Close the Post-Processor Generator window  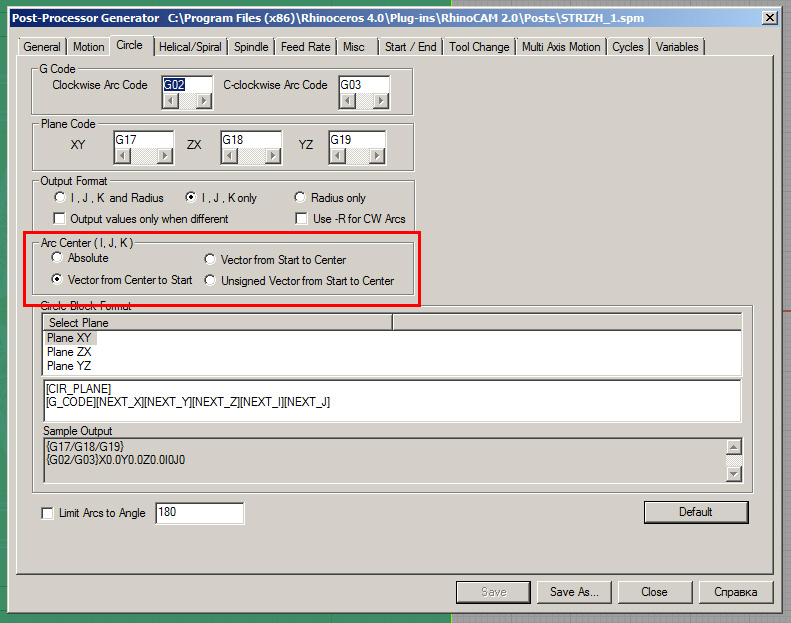click(768, 18)
